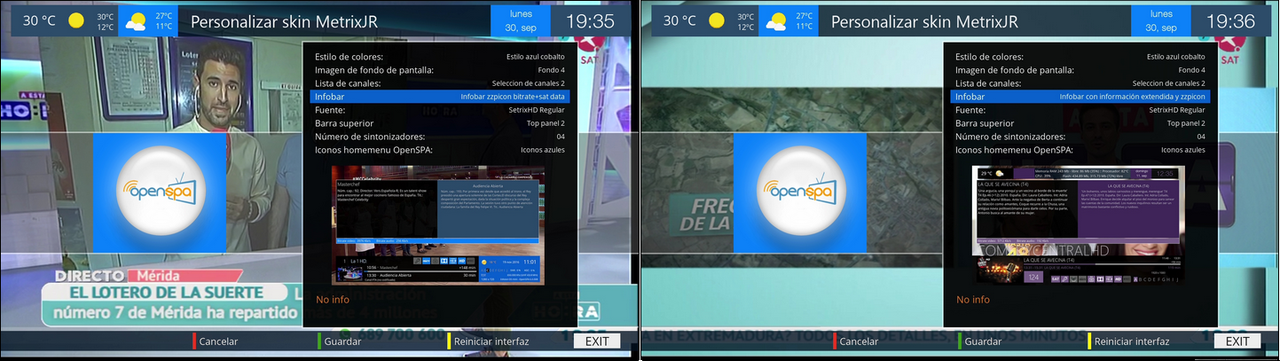1280x361 pixels.
Task: Select 'Iconos homemenu OpenSPA' row in 19:35 screen
Action: click(441, 150)
